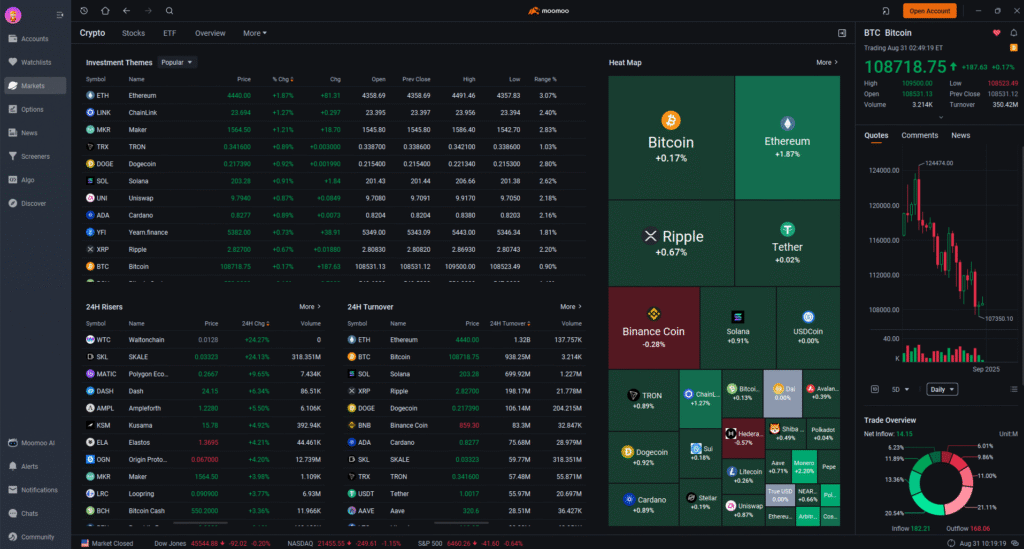Click the Open Account button

(x=929, y=10)
